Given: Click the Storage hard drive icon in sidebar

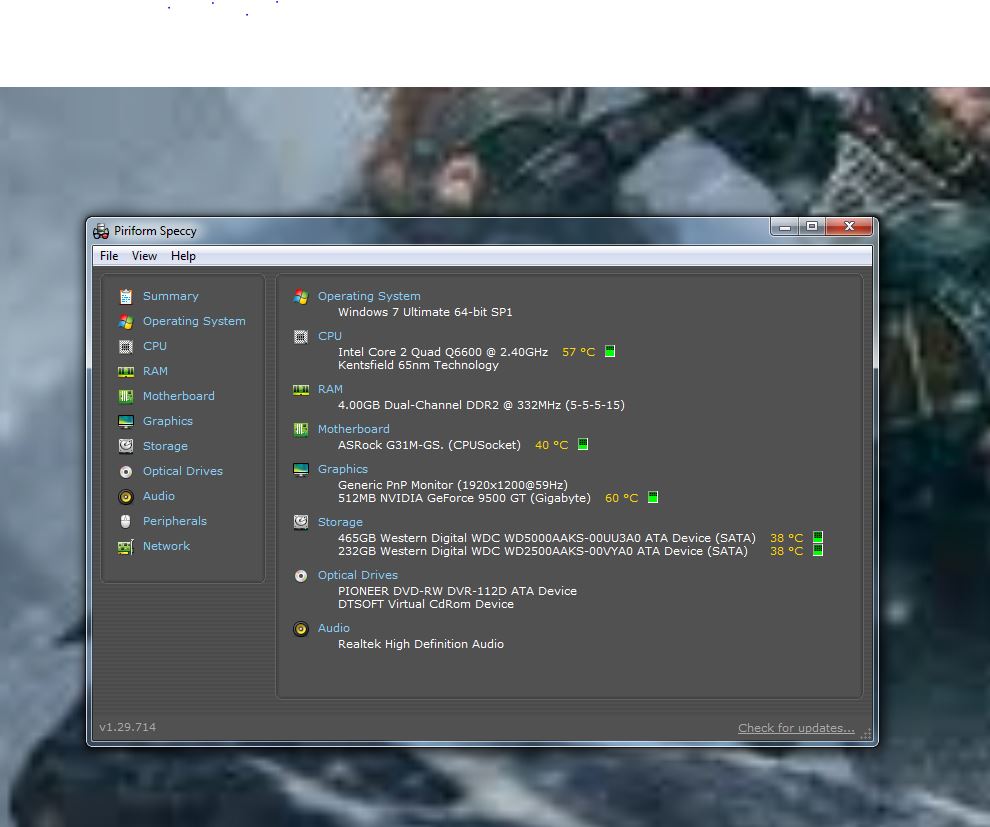Looking at the screenshot, I should pyautogui.click(x=126, y=446).
